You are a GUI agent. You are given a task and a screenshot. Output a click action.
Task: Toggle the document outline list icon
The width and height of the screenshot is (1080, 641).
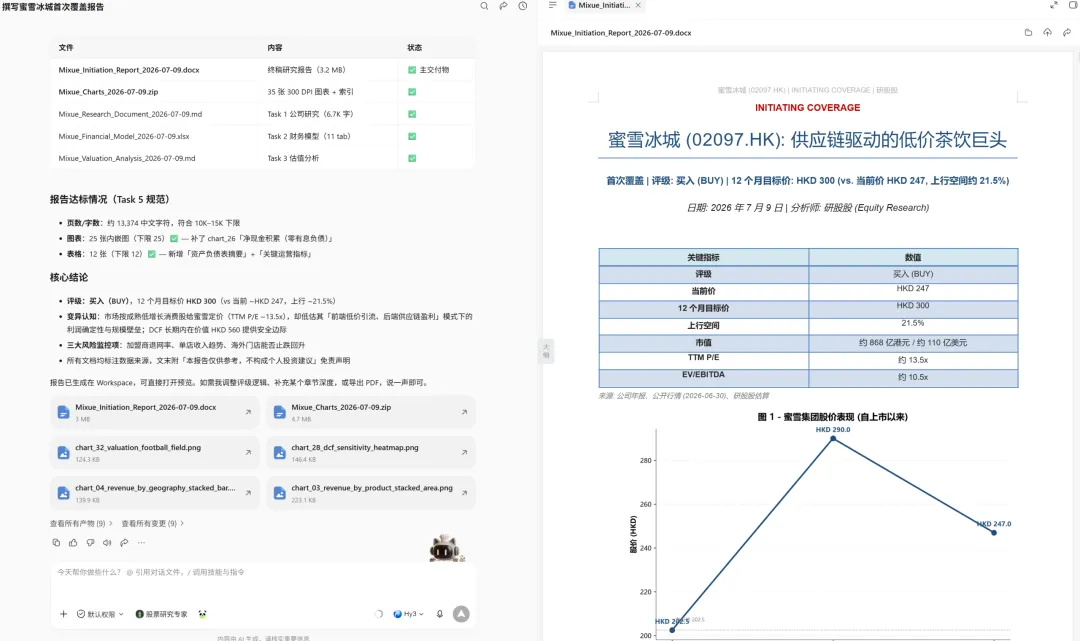pos(552,5)
